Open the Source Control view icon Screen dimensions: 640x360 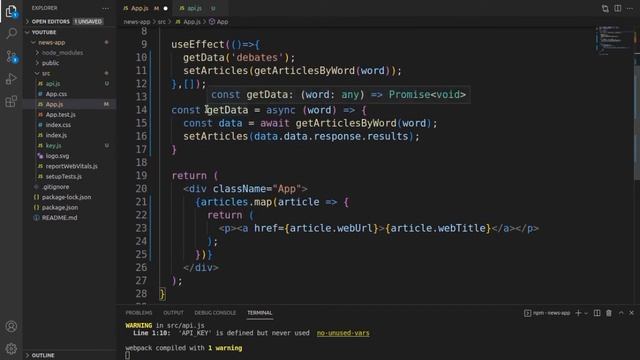11,56
